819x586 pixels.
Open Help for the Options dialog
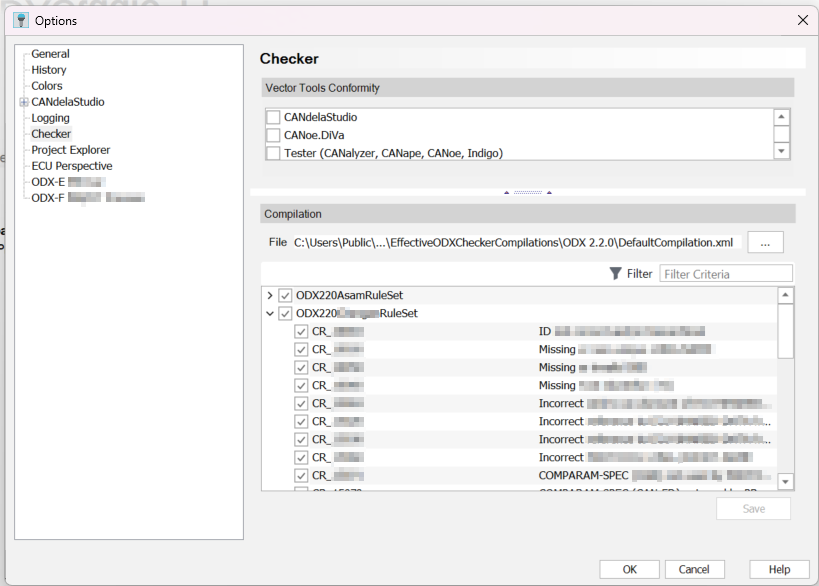(x=779, y=569)
